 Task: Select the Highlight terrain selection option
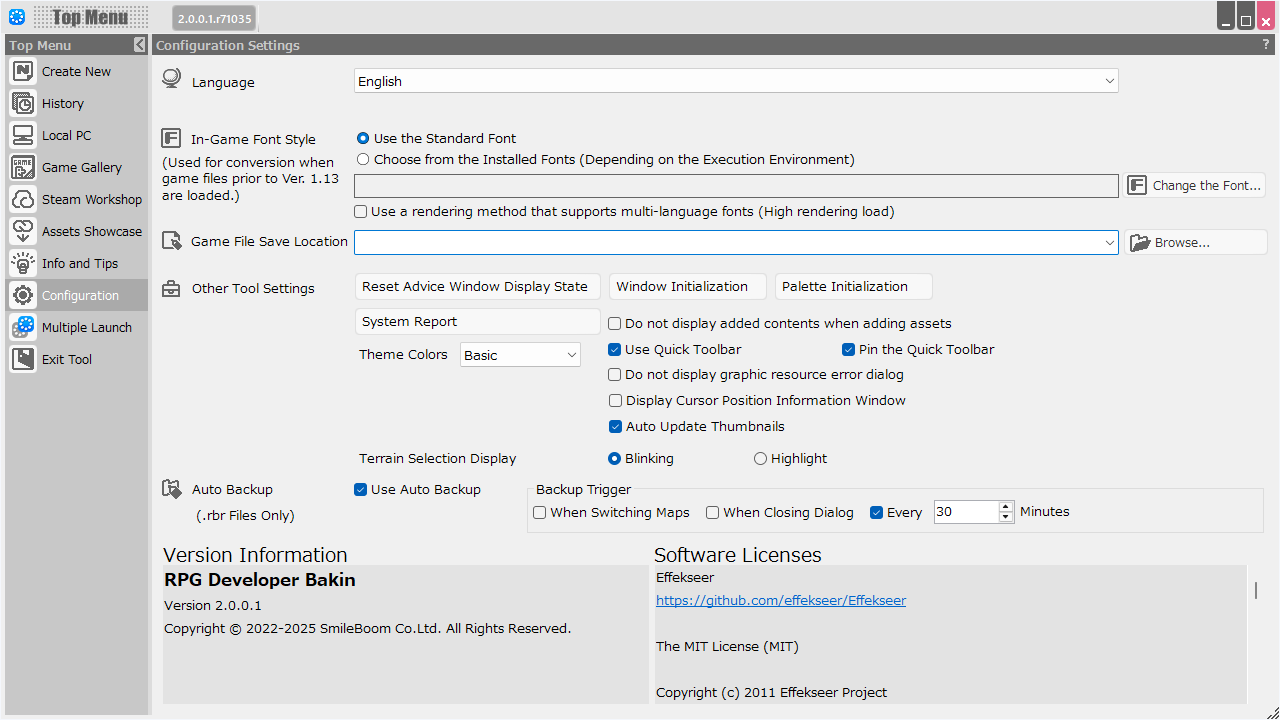[x=760, y=459]
